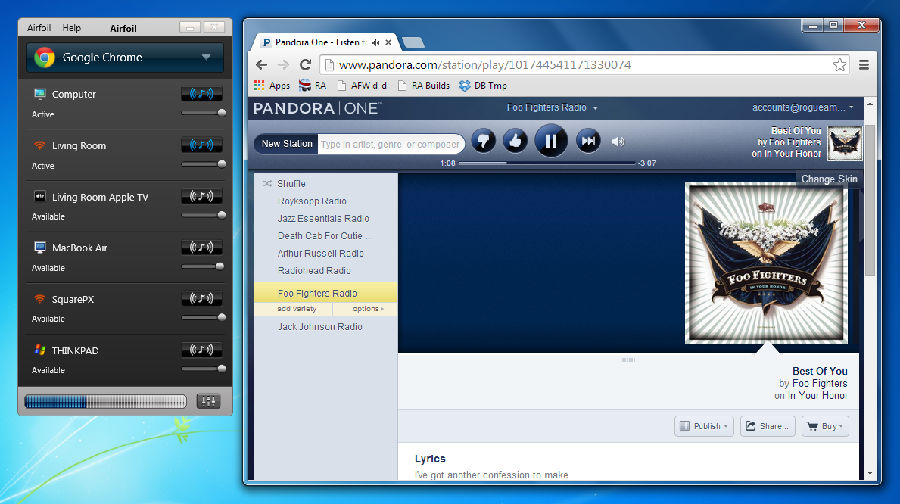Screen dimensions: 900x504
Task: Enable transmit to Living Room Apple TV
Action: 201,196
